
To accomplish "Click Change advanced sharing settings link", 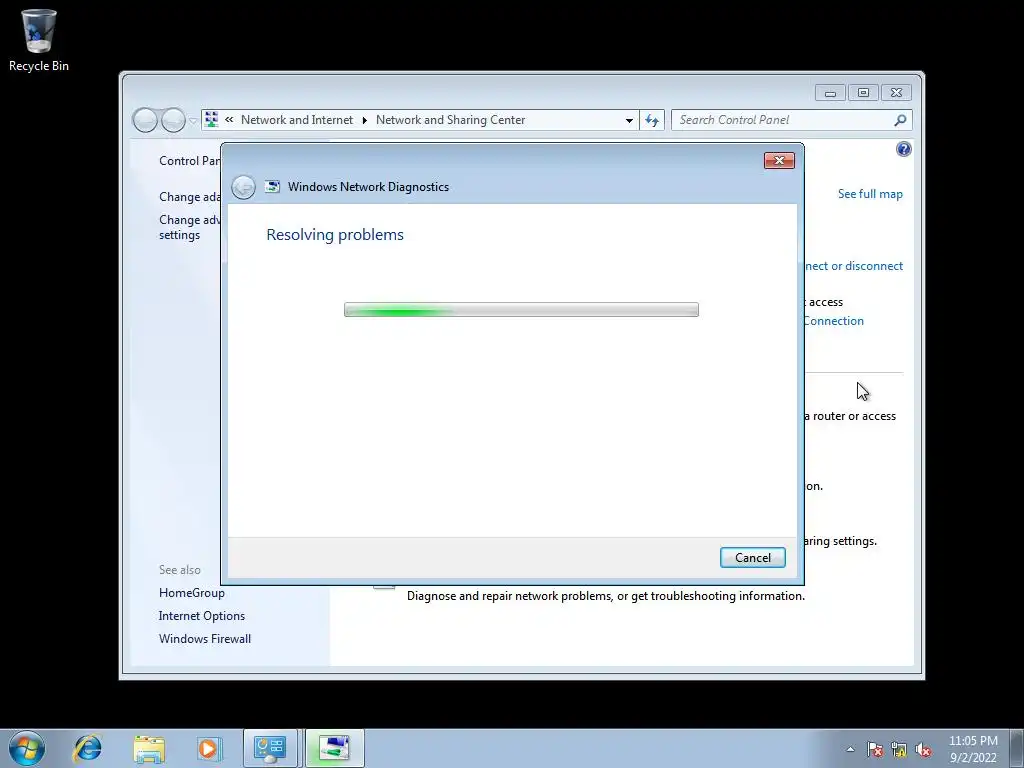I will [x=189, y=227].
